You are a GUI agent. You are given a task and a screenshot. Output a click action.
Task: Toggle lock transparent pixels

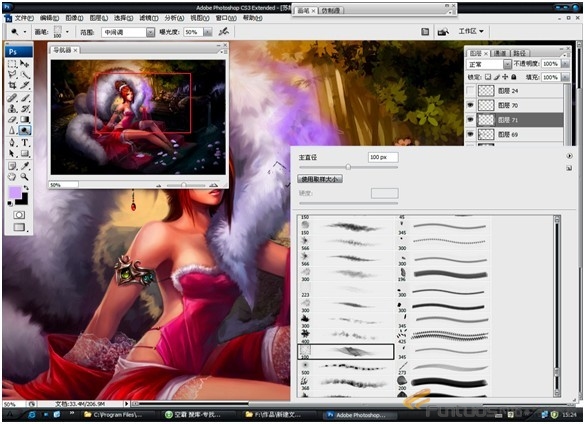(x=488, y=77)
